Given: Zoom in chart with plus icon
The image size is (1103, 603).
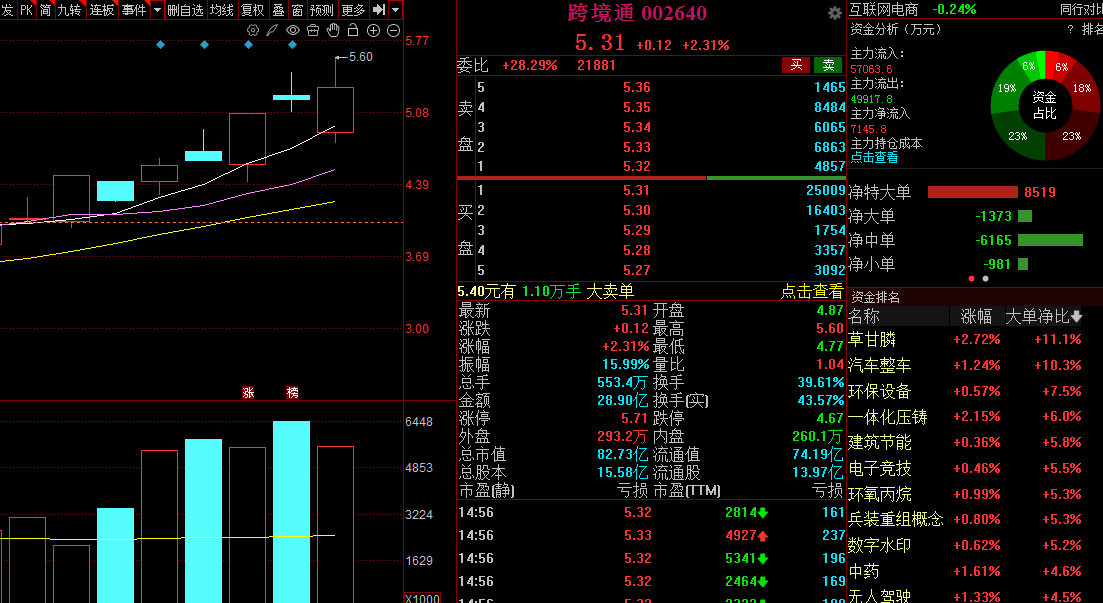Looking at the screenshot, I should pyautogui.click(x=374, y=30).
